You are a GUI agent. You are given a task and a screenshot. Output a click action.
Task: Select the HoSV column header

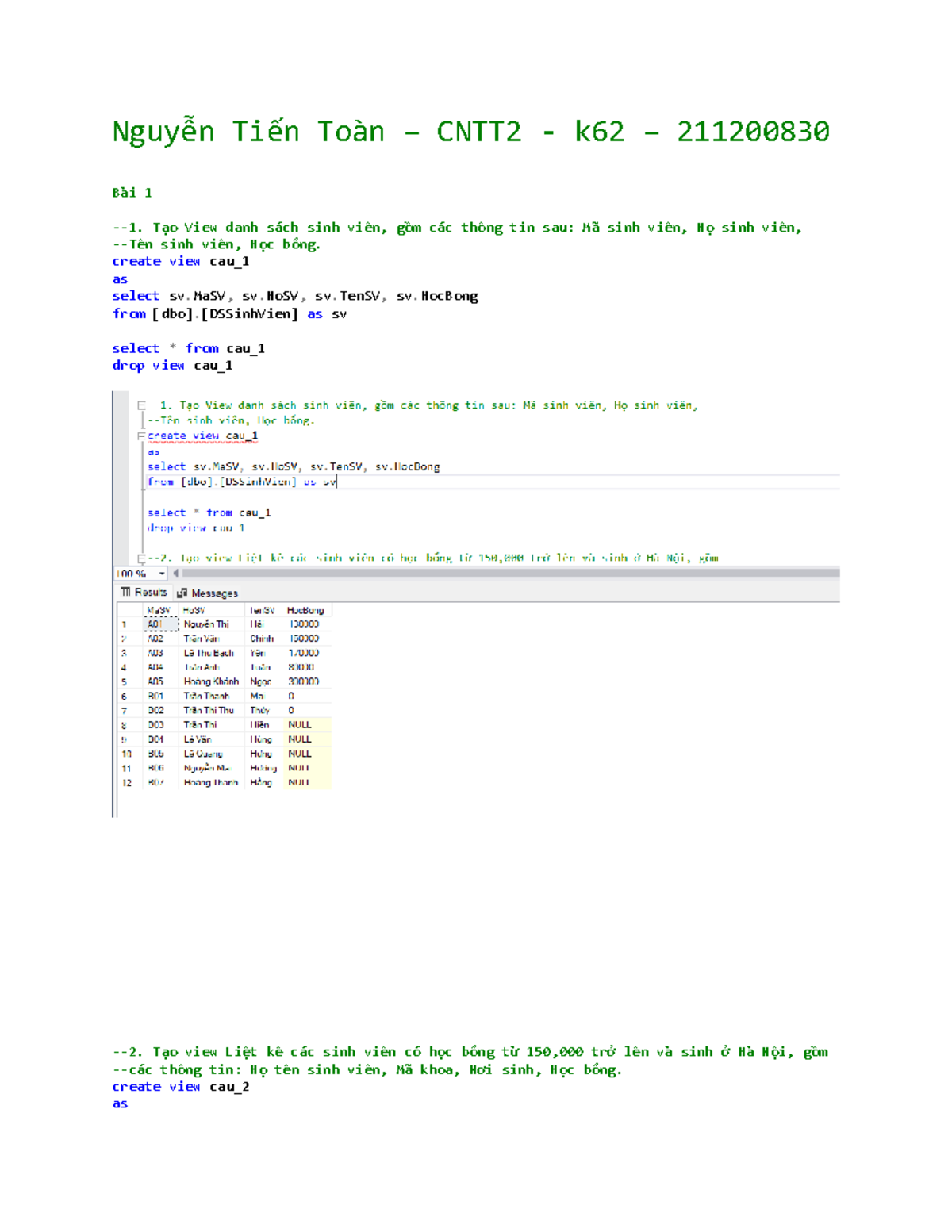click(x=194, y=610)
